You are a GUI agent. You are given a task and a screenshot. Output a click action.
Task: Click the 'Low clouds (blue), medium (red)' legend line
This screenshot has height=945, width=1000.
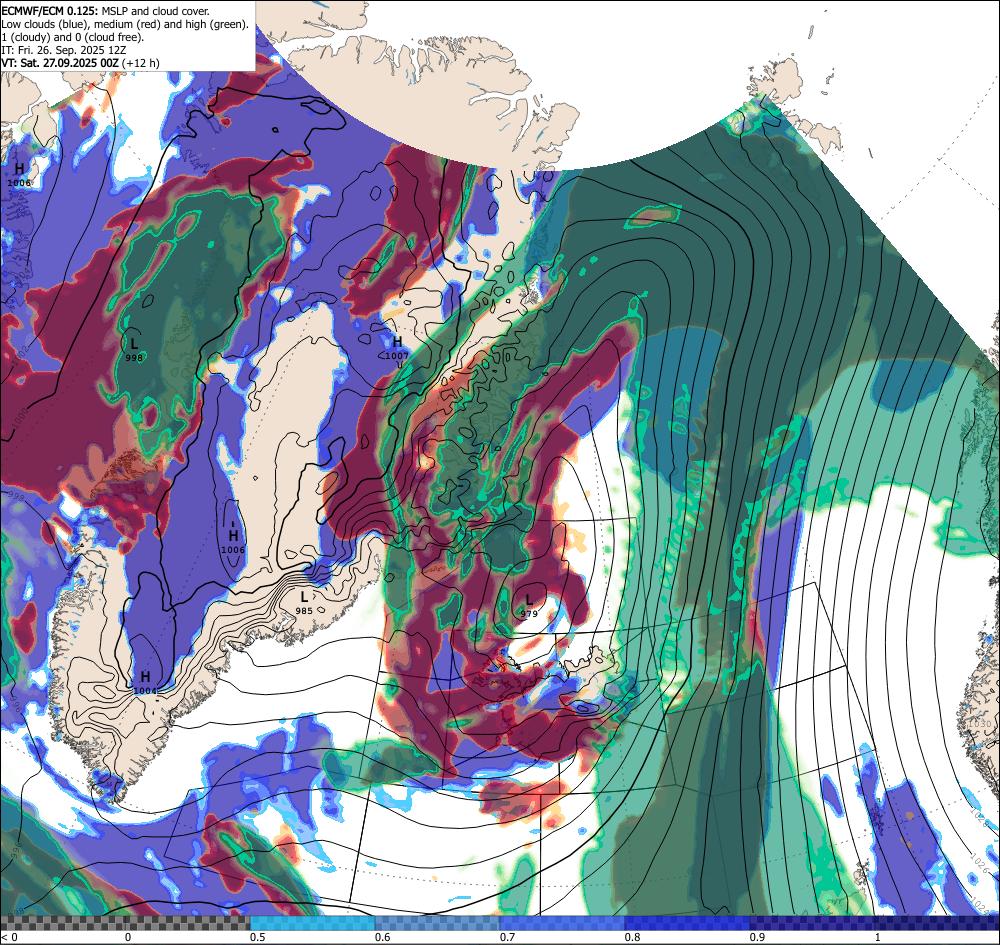(125, 24)
